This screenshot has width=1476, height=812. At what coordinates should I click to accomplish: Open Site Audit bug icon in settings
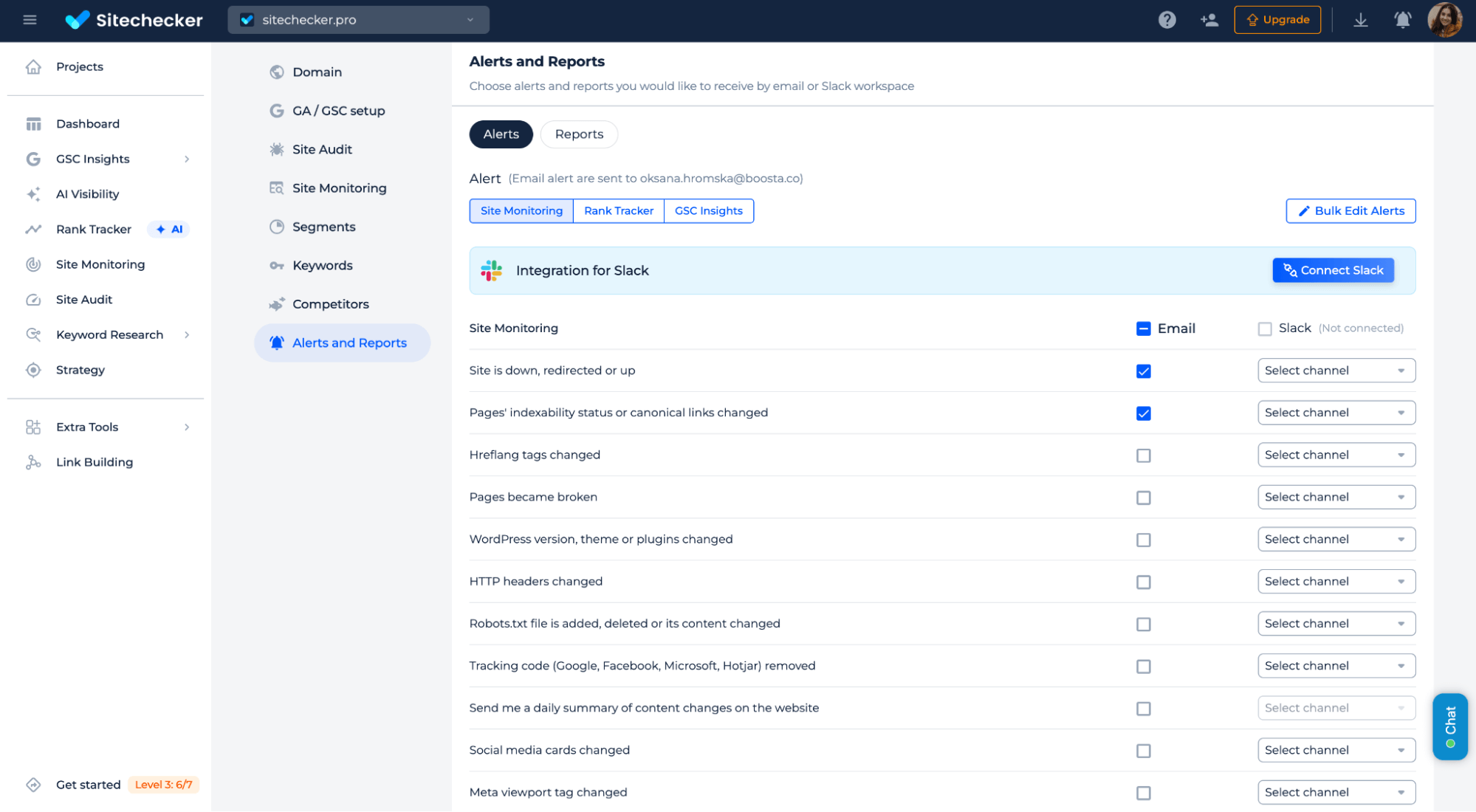click(277, 149)
